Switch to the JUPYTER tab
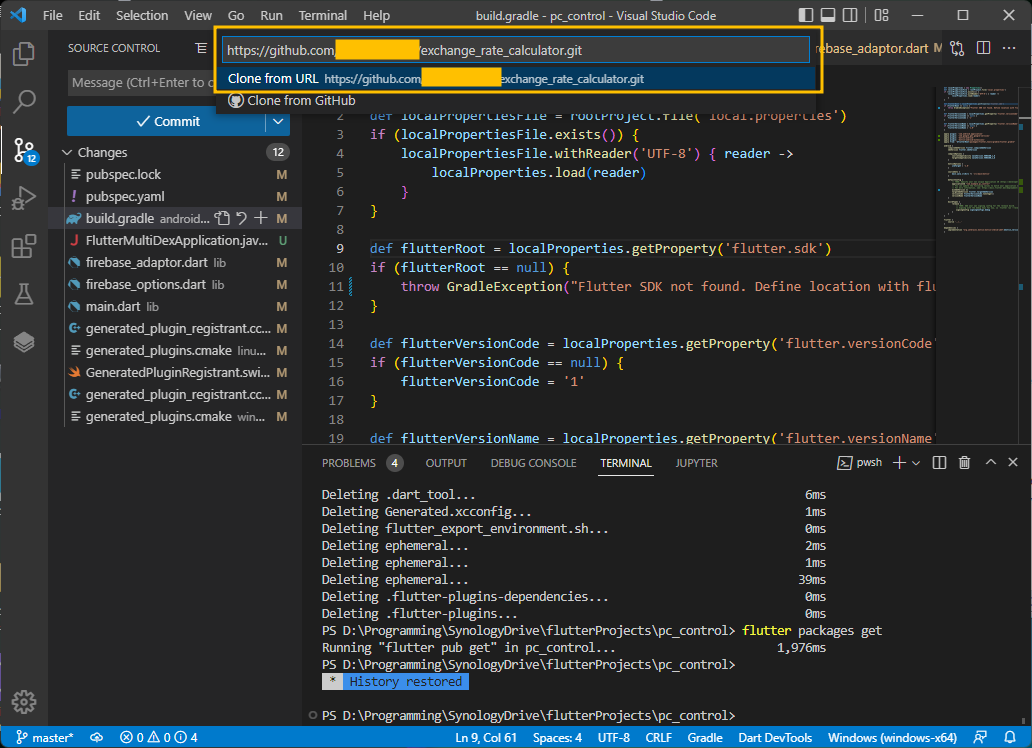Viewport: 1032px width, 748px height. [x=696, y=463]
